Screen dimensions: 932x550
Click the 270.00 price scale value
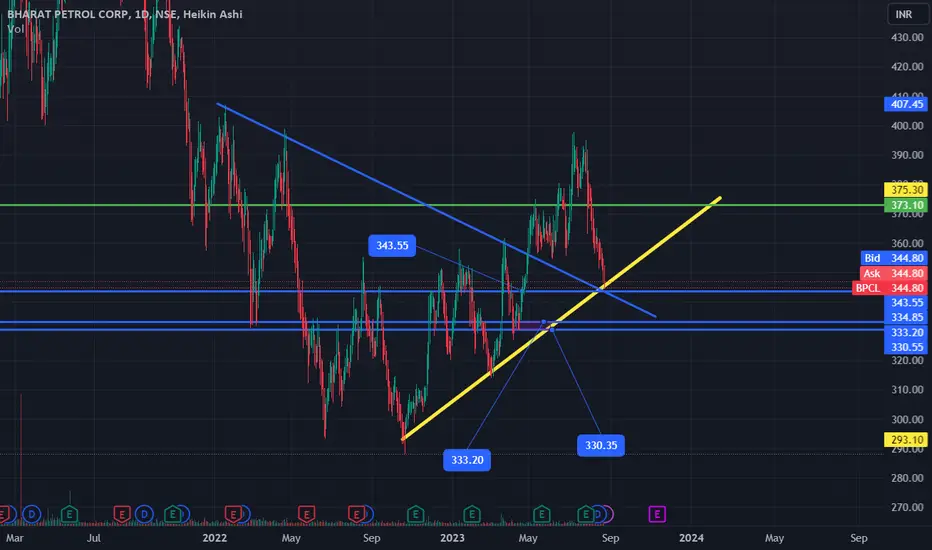pyautogui.click(x=907, y=507)
